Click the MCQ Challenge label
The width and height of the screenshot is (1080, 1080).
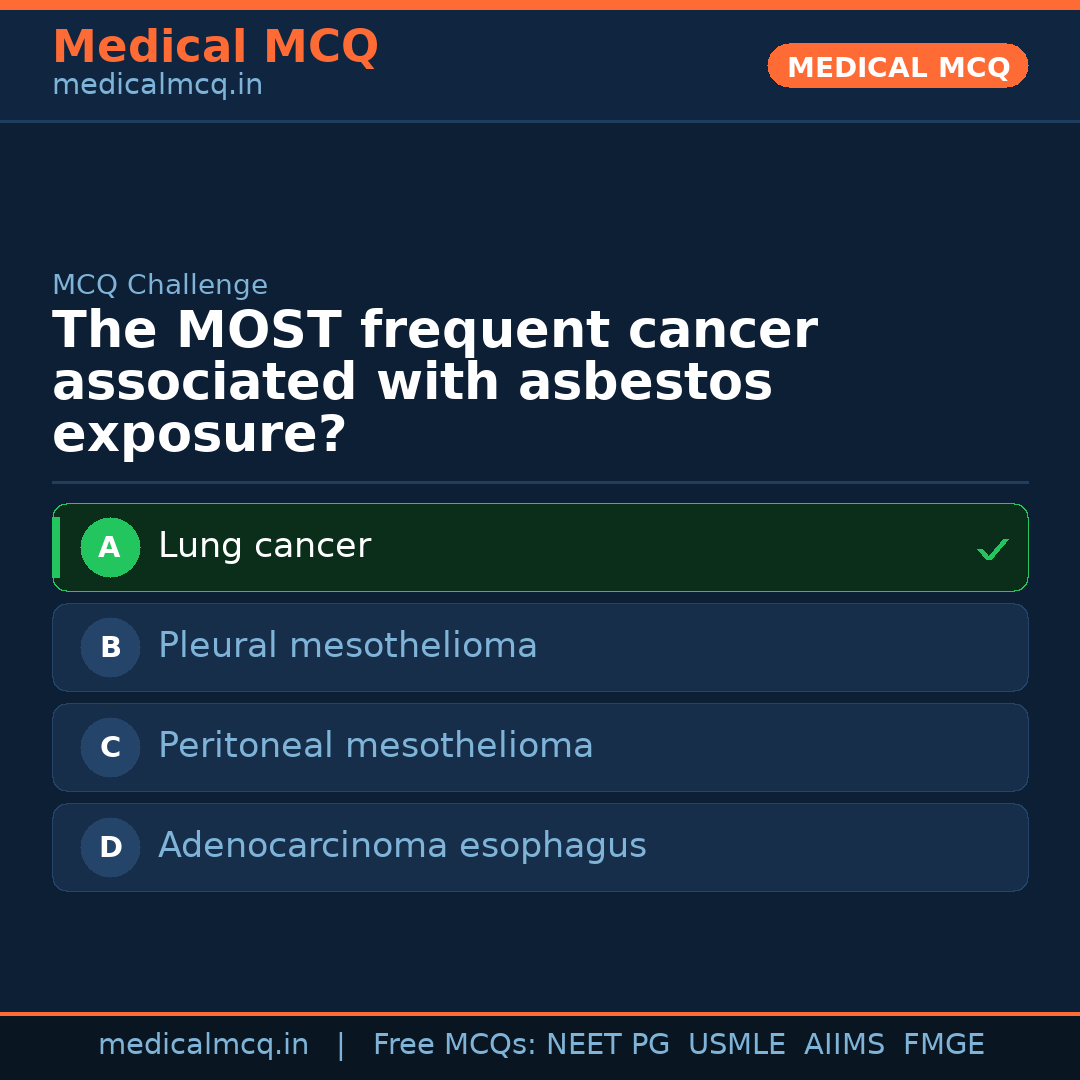(x=160, y=285)
